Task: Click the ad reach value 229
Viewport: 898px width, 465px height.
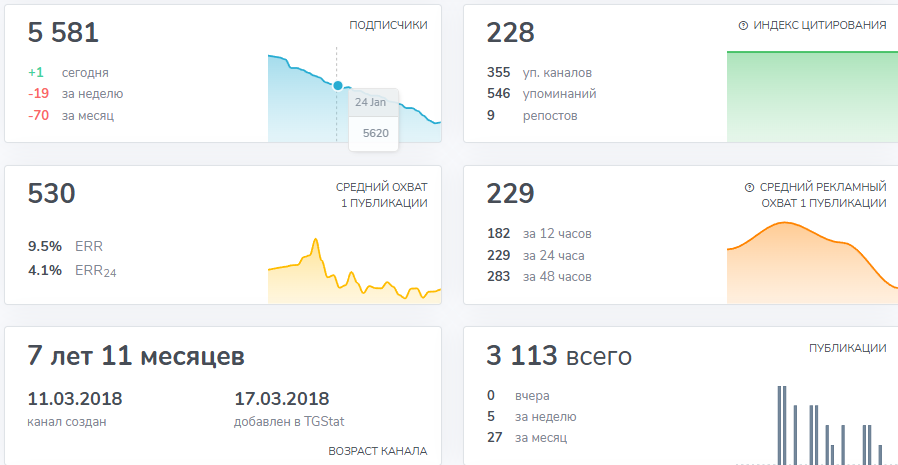Action: (510, 194)
